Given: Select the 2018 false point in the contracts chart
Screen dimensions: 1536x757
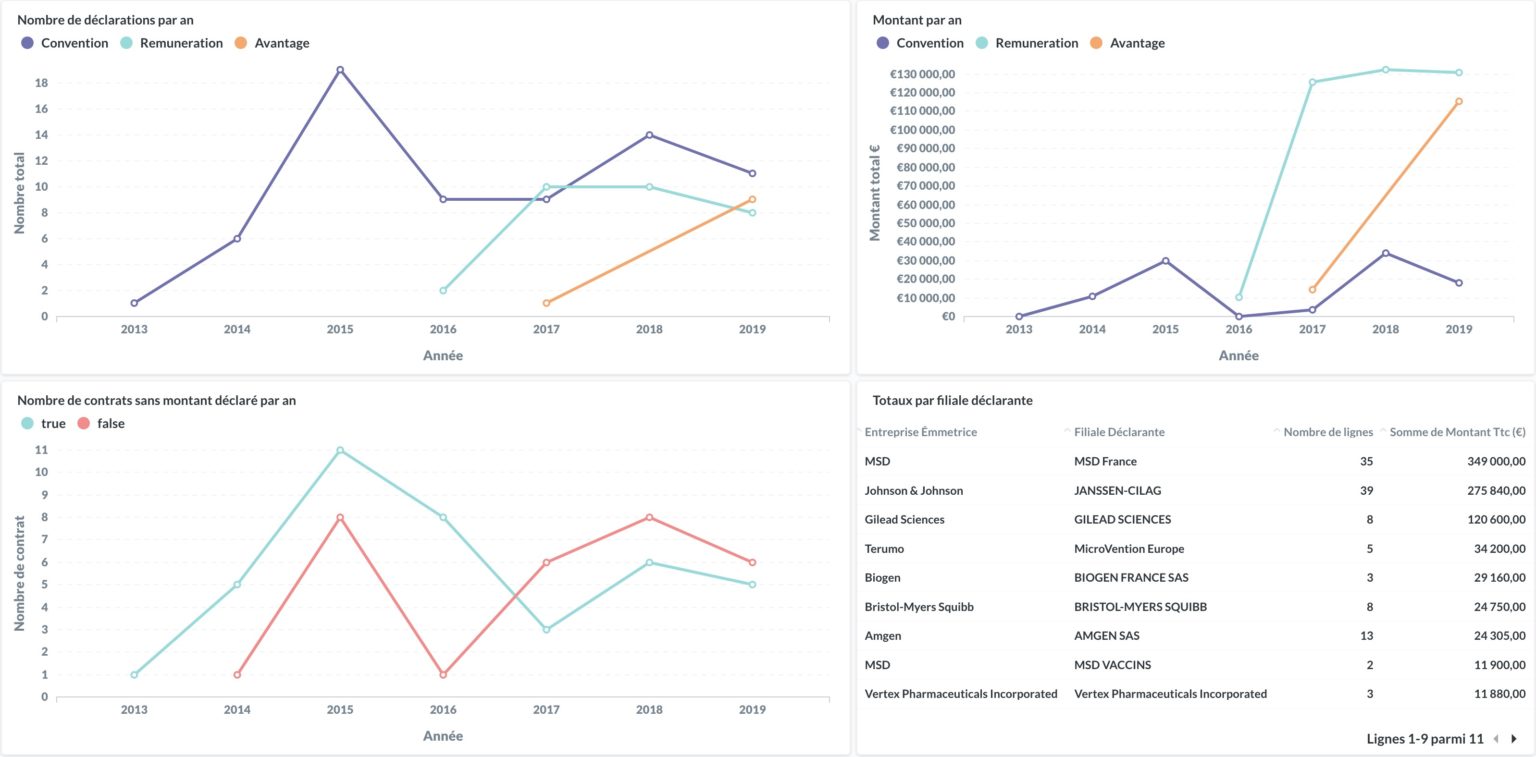Looking at the screenshot, I should click(649, 517).
